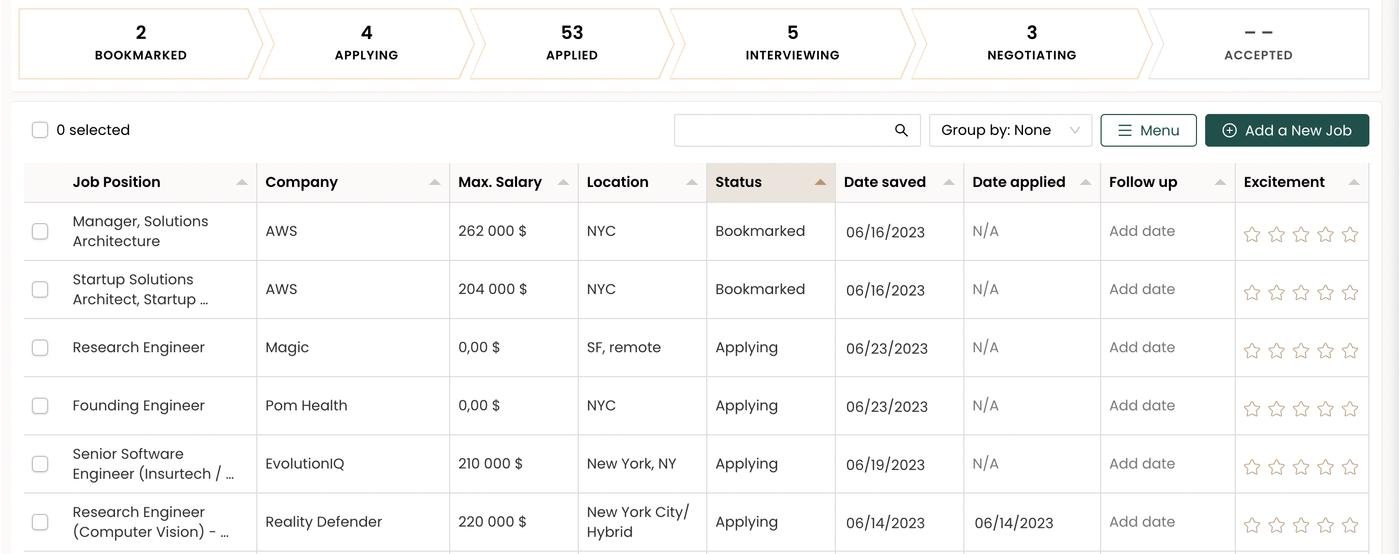Check the Founding Engineer row checkbox
The height and width of the screenshot is (554, 1400).
click(x=40, y=406)
